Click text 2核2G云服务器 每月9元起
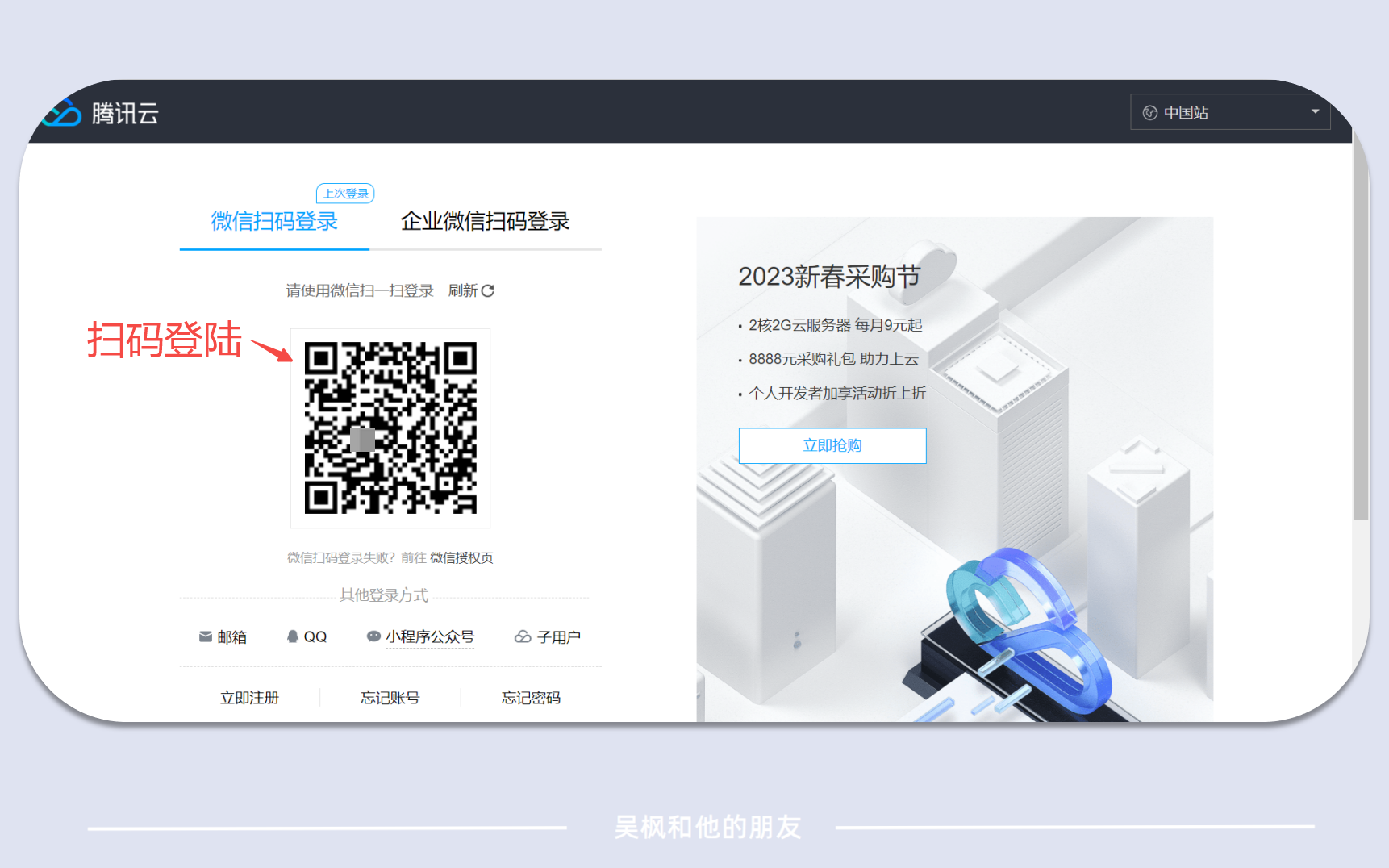1389x868 pixels. [836, 325]
